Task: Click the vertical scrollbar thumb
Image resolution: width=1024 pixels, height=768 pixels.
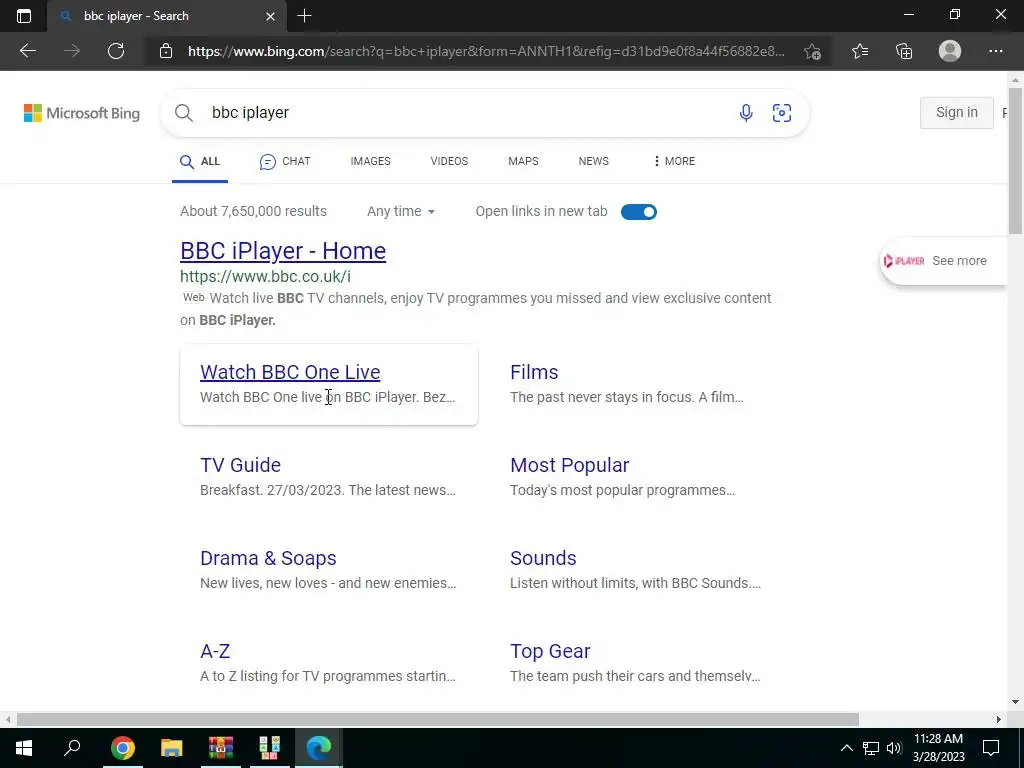Action: point(1015,160)
